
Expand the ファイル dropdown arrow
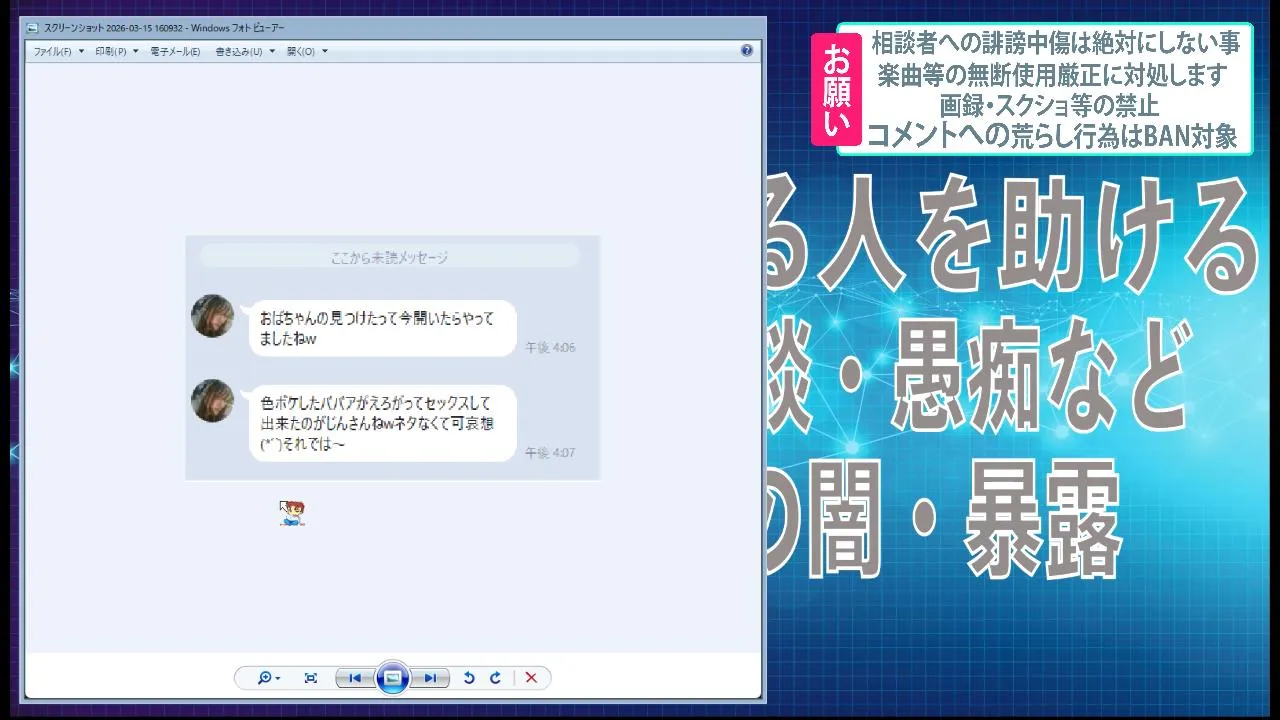click(81, 51)
